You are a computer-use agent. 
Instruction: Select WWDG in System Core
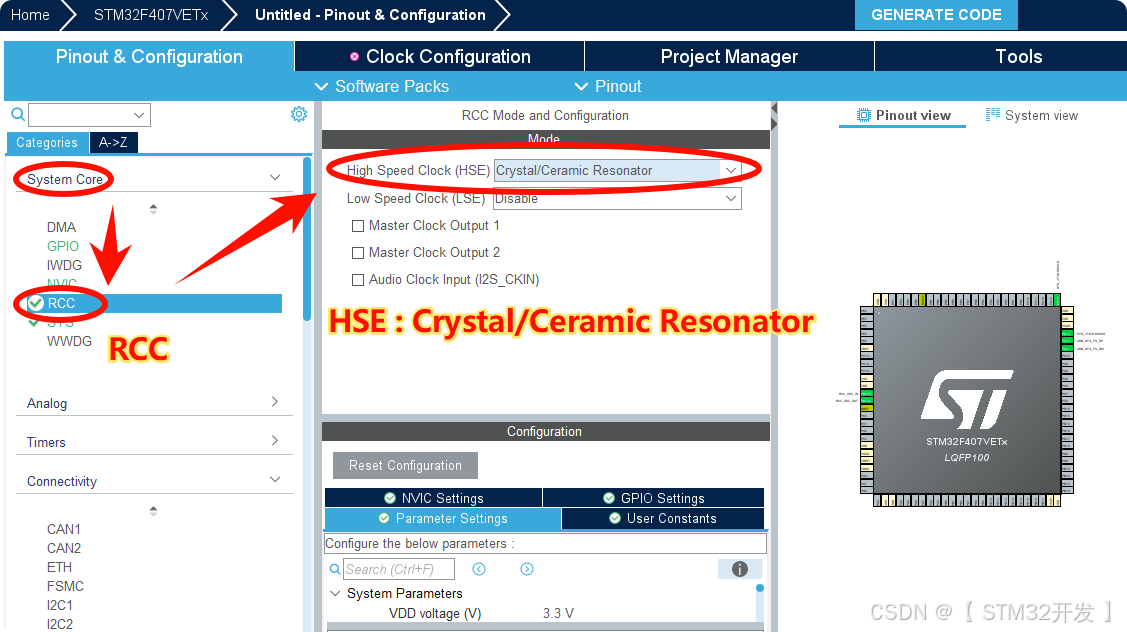[x=69, y=342]
